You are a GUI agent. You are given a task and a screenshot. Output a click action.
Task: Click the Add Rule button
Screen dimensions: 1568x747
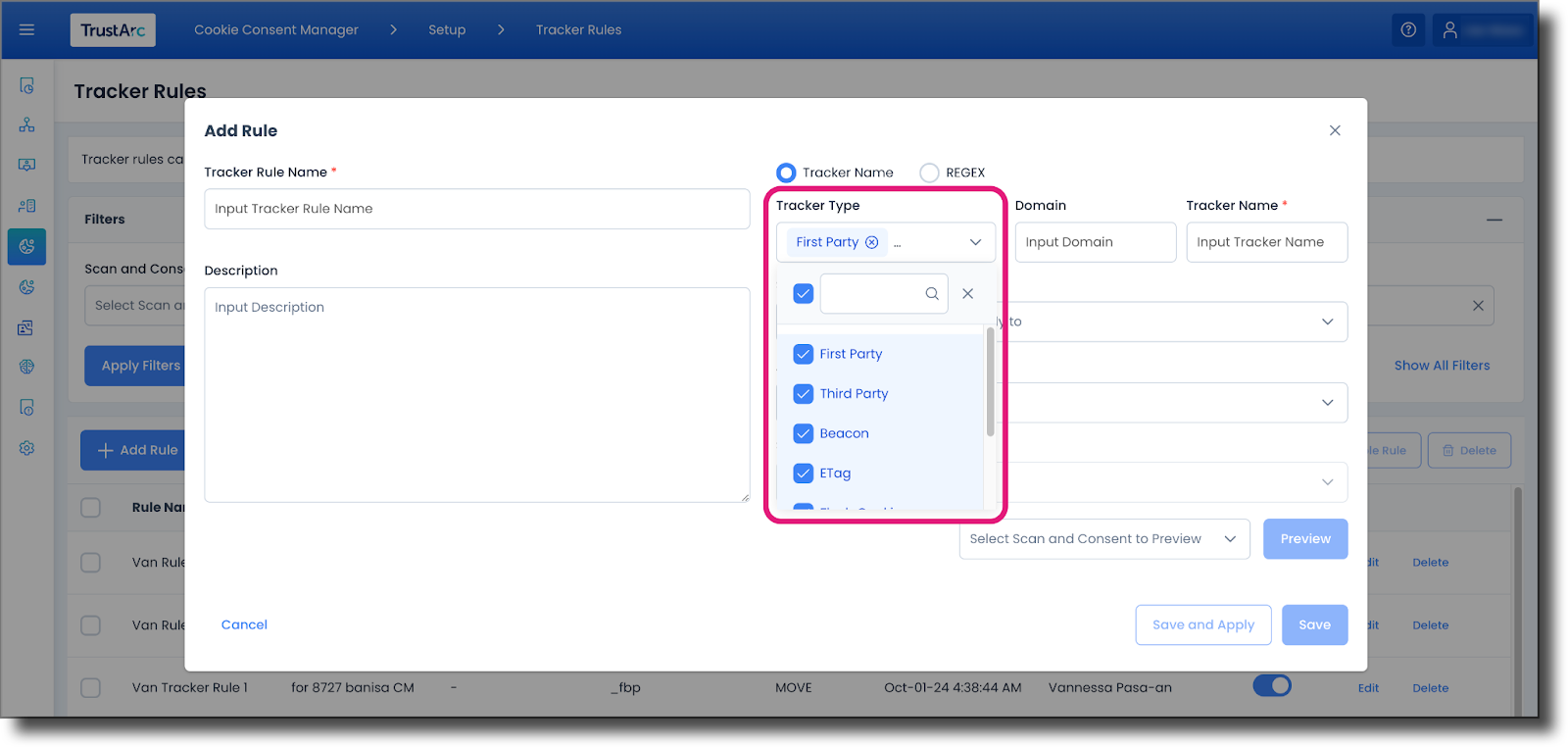[x=132, y=450]
